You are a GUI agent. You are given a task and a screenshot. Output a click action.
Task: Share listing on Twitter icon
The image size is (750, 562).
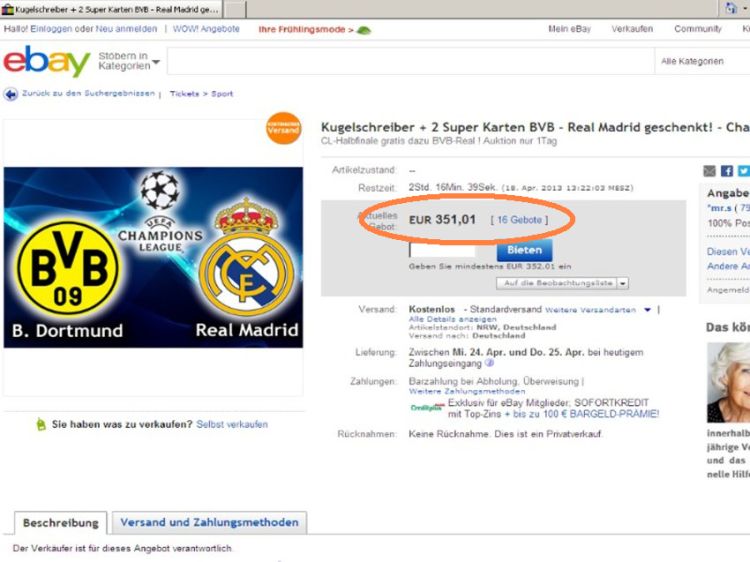tap(744, 171)
